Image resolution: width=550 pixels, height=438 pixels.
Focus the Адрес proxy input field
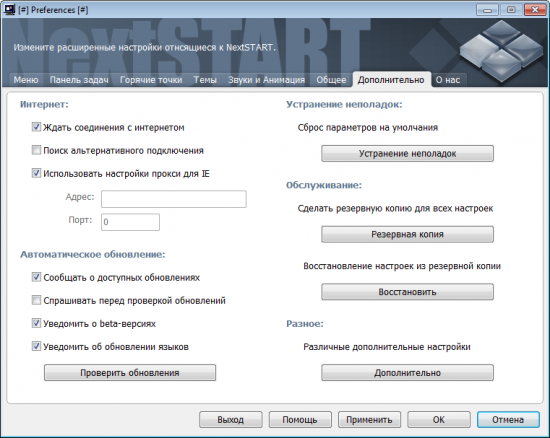tap(174, 199)
